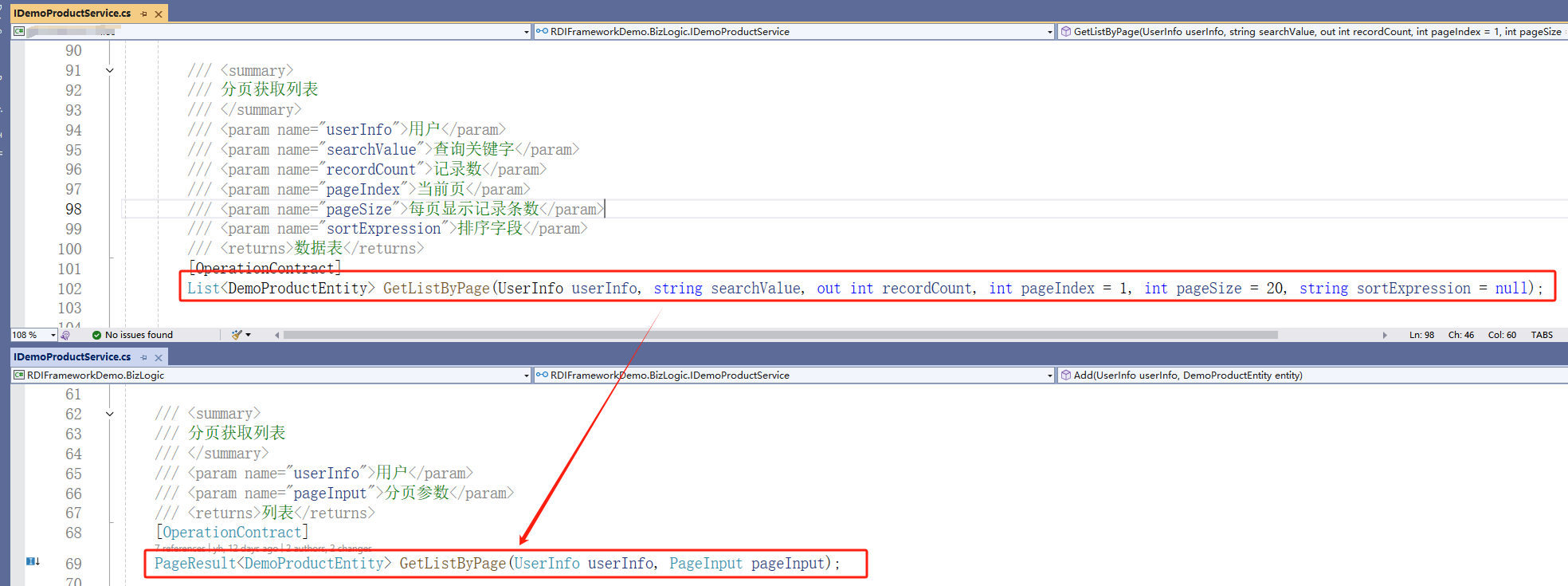The image size is (1568, 586).
Task: Click the Col: 60 column indicator
Action: pos(1502,335)
